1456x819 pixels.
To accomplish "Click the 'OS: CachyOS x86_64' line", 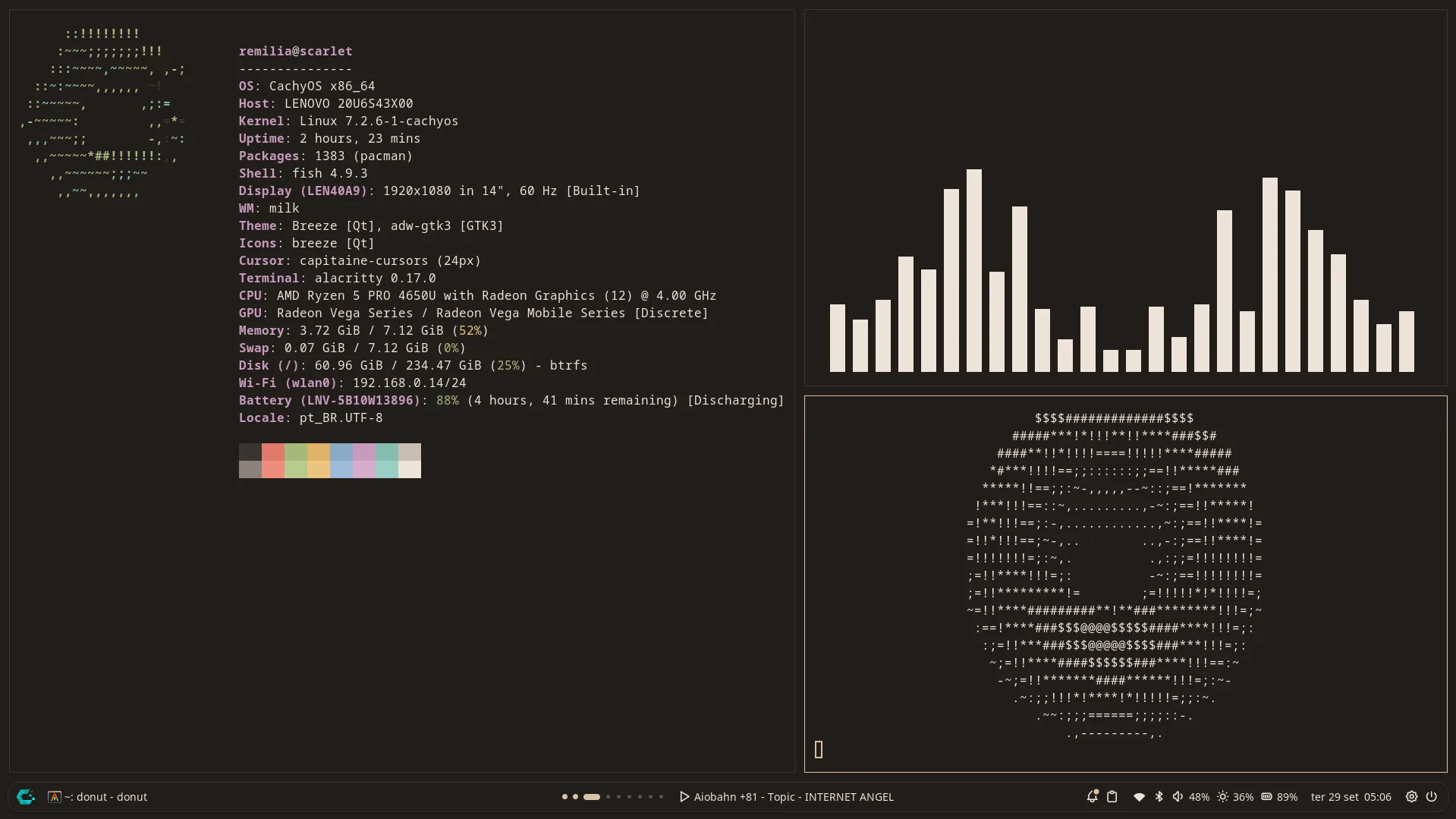I will [x=307, y=86].
